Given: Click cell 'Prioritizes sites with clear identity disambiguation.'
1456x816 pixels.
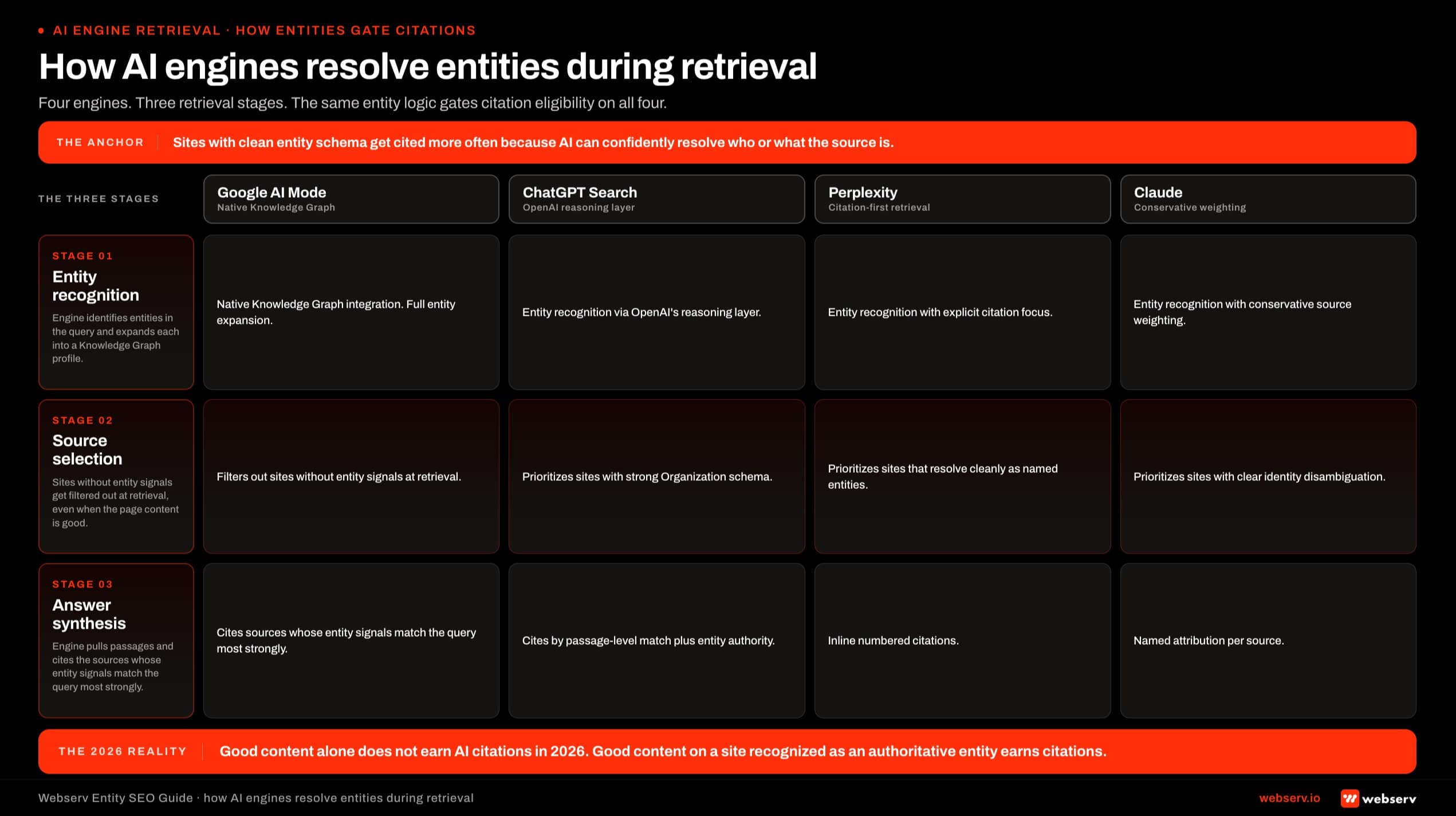Looking at the screenshot, I should (1268, 477).
